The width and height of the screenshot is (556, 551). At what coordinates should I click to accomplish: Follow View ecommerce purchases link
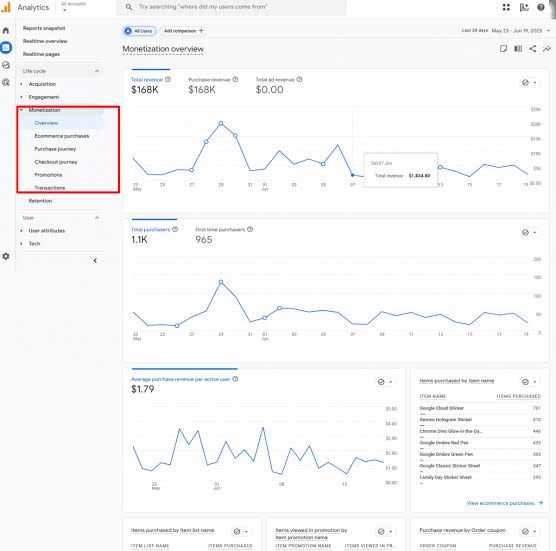[505, 503]
